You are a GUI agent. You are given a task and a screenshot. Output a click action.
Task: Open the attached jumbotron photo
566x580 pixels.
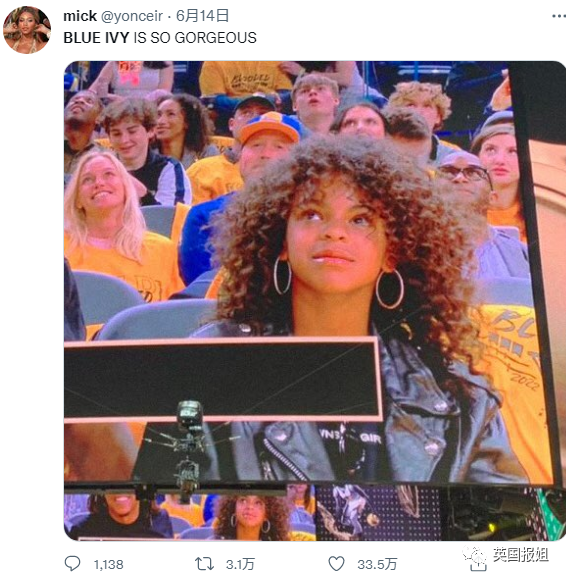(x=315, y=301)
